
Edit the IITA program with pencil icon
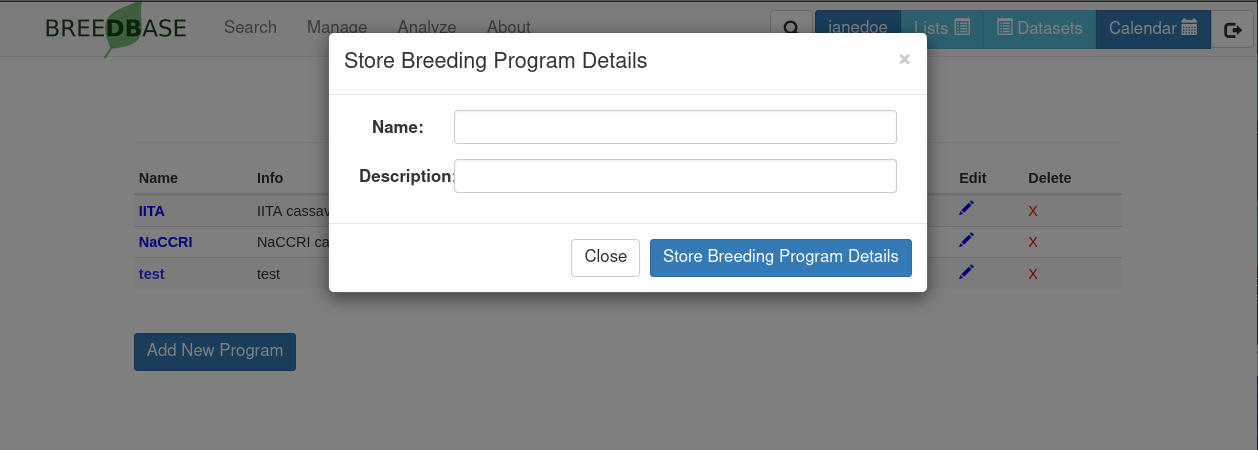click(x=966, y=209)
